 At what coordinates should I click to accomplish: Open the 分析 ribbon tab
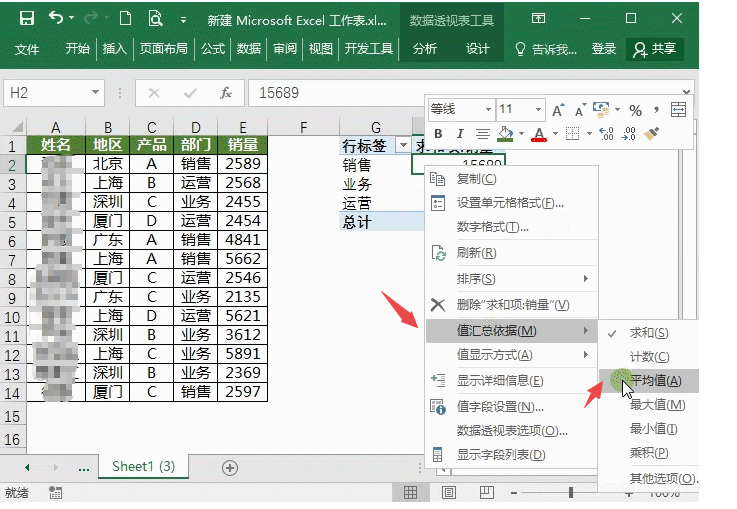(x=424, y=48)
